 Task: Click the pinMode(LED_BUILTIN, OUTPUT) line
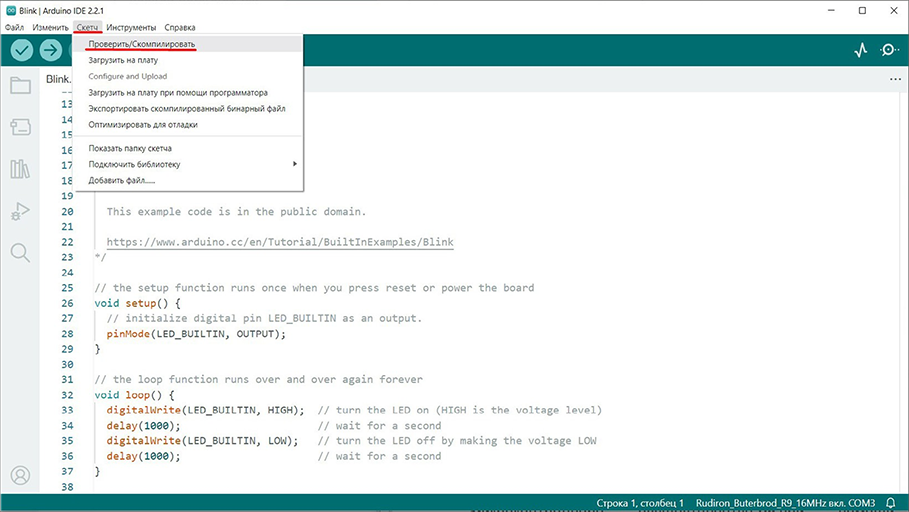click(x=196, y=334)
